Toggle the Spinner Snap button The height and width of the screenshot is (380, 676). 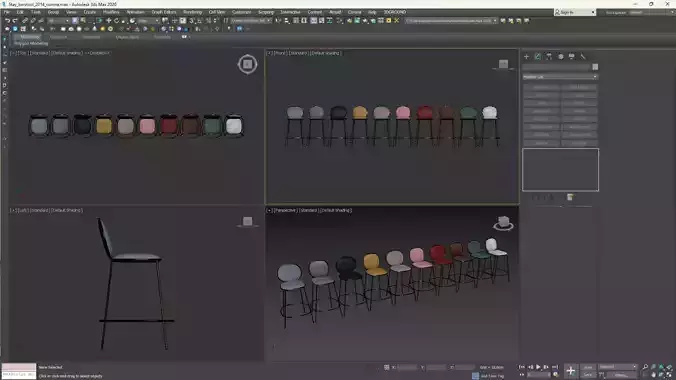[x=215, y=20]
